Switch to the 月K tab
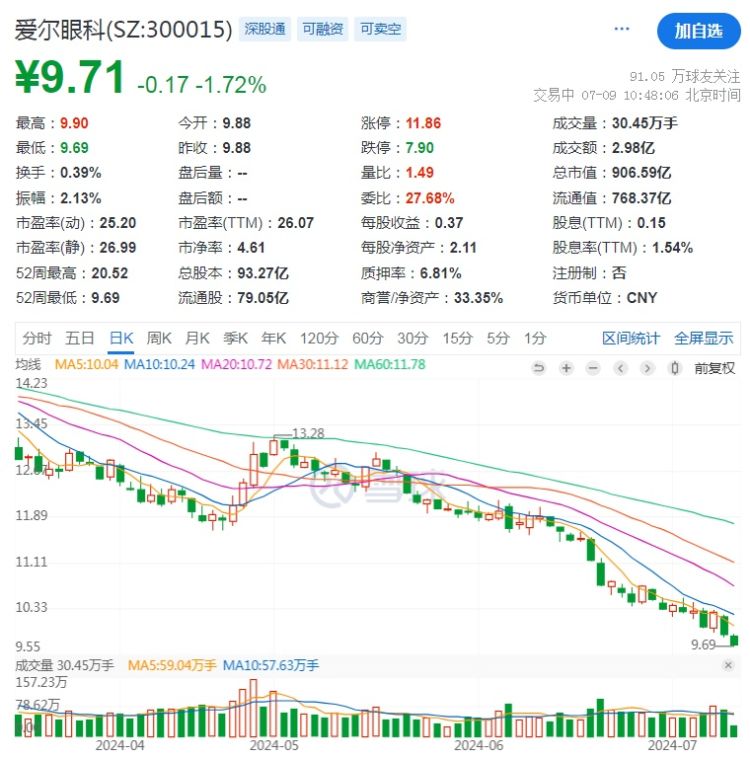 pyautogui.click(x=197, y=338)
